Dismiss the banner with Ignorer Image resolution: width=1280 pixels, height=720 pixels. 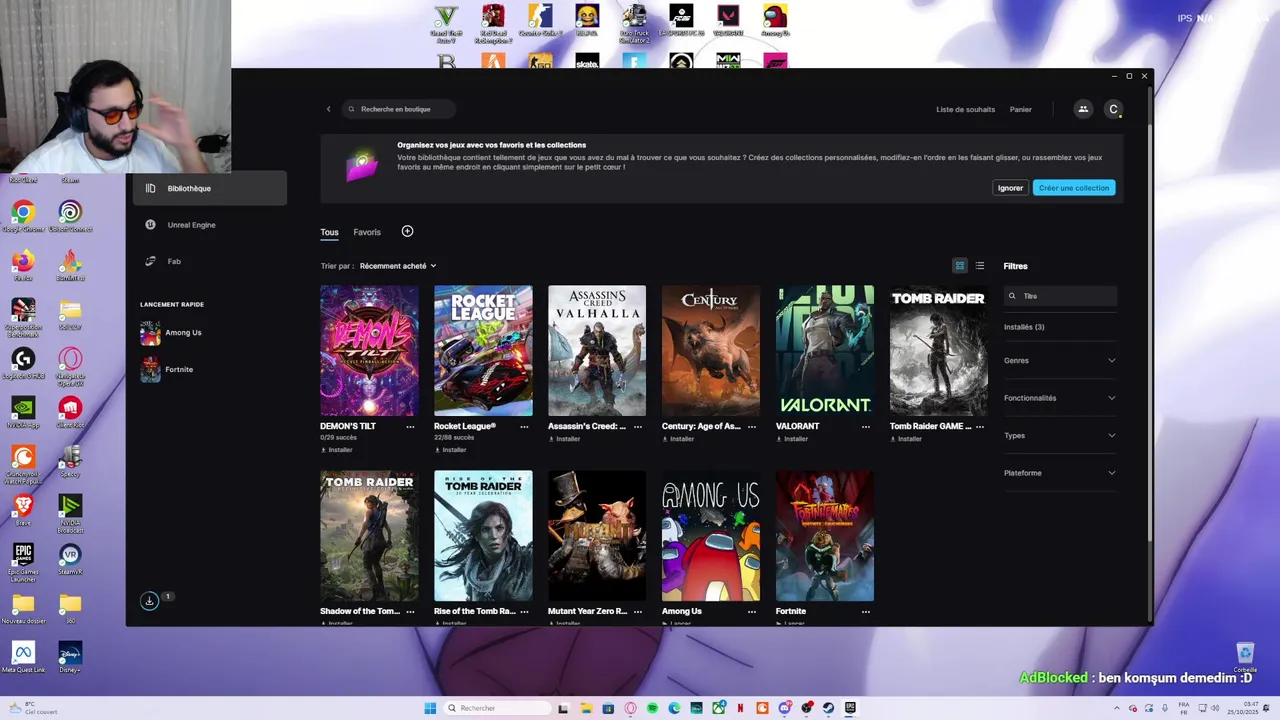point(1010,188)
